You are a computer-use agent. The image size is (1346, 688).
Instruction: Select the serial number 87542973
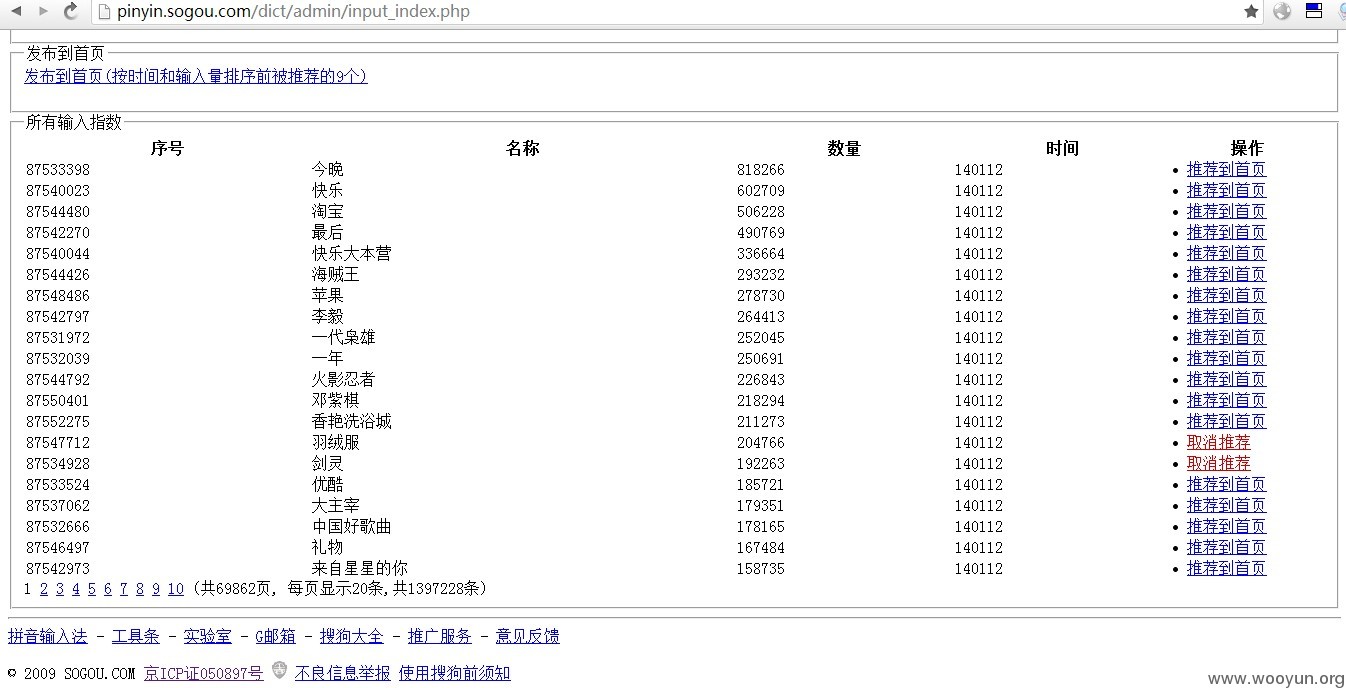pyautogui.click(x=58, y=569)
